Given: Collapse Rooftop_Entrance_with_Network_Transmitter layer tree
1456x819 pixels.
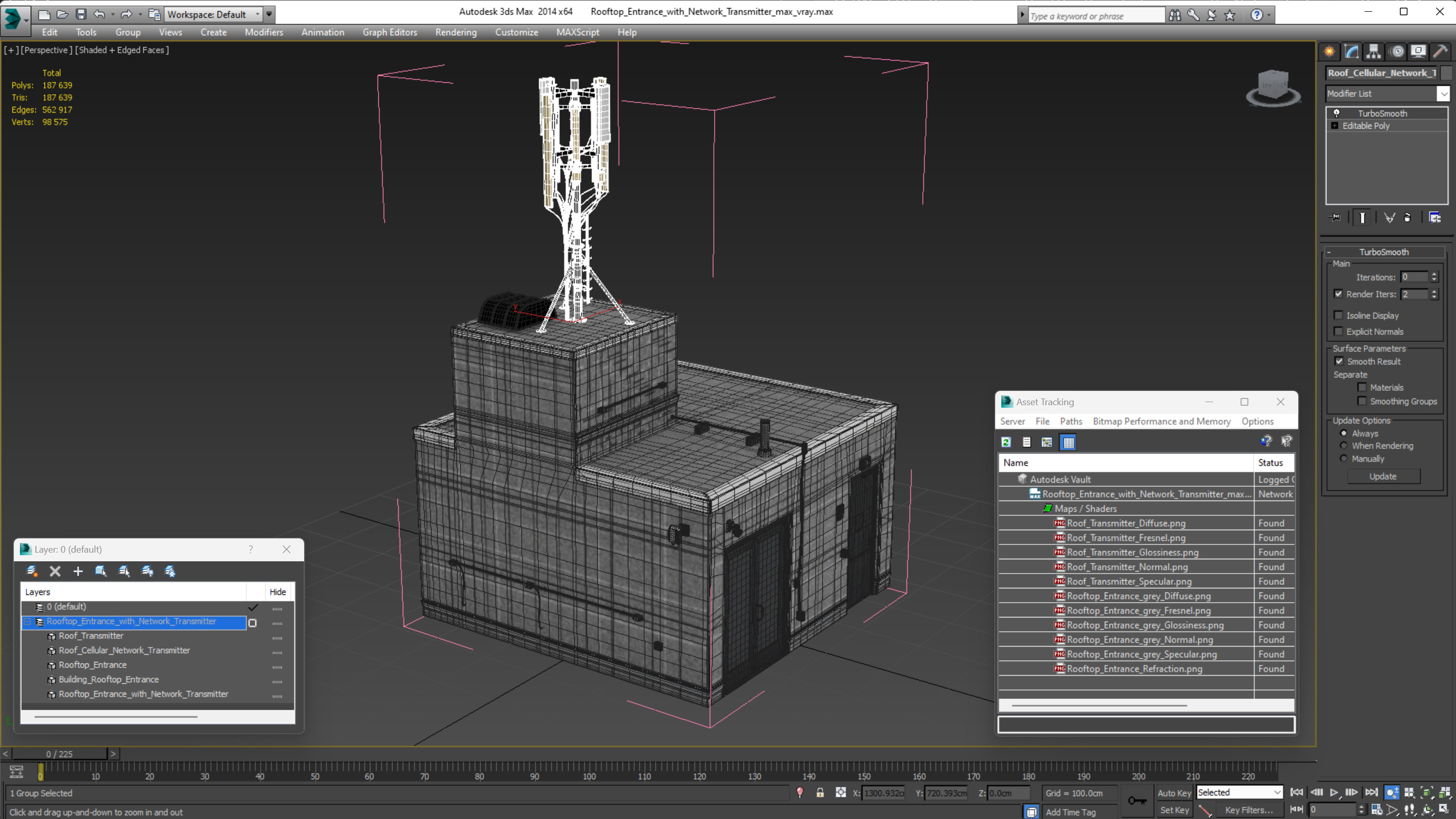Looking at the screenshot, I should pyautogui.click(x=27, y=621).
